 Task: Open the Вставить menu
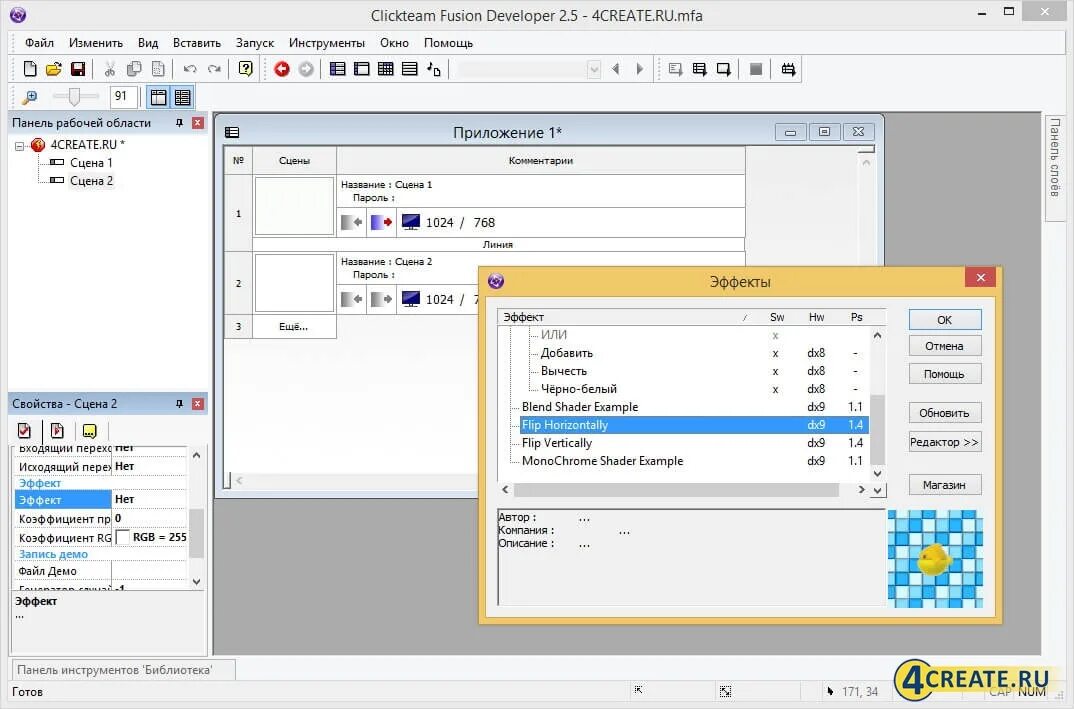[197, 42]
